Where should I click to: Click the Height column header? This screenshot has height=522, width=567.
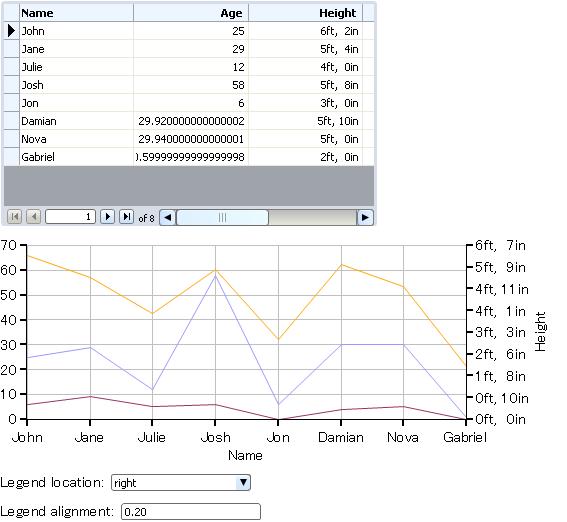click(x=306, y=13)
